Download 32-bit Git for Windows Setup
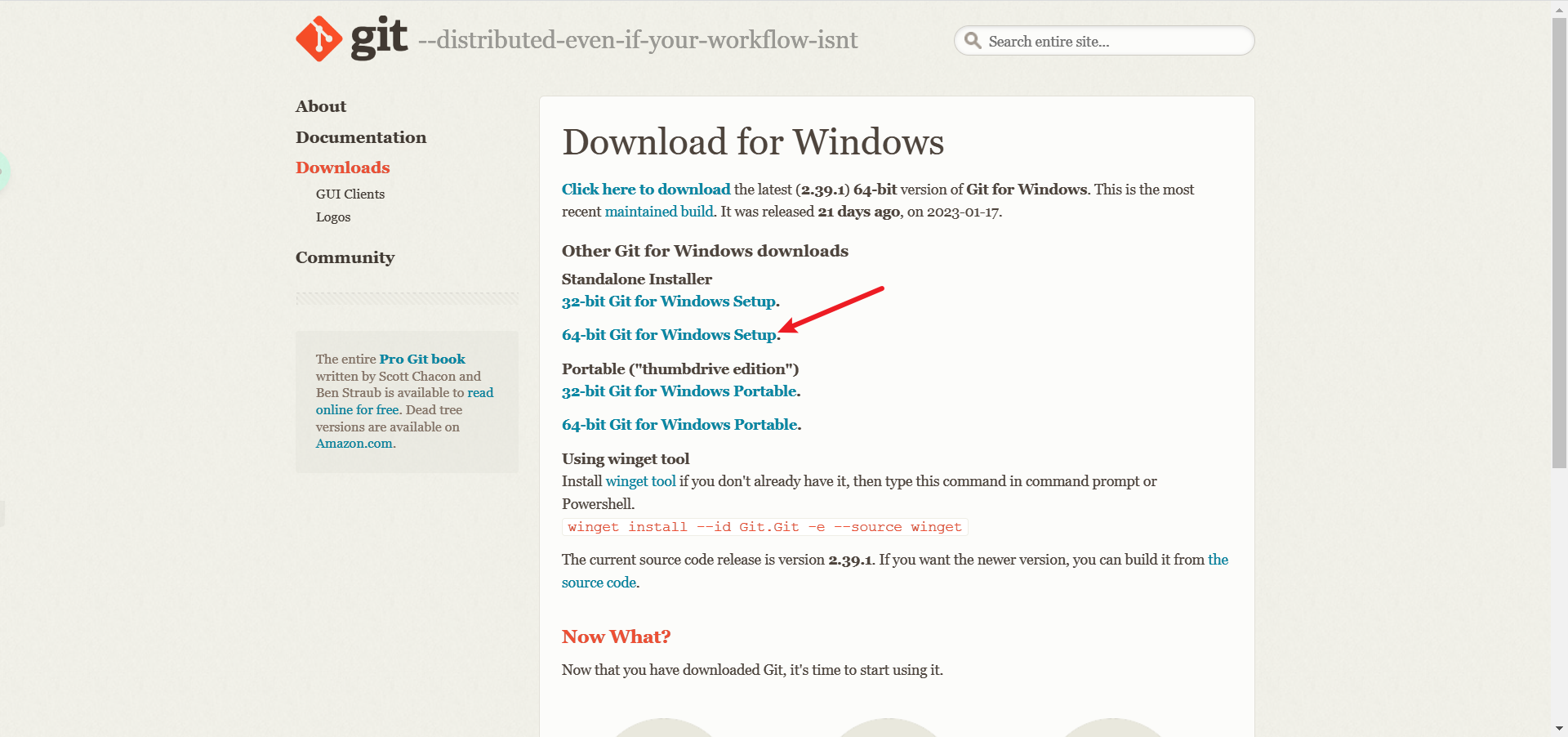This screenshot has width=1568, height=737. click(x=669, y=301)
